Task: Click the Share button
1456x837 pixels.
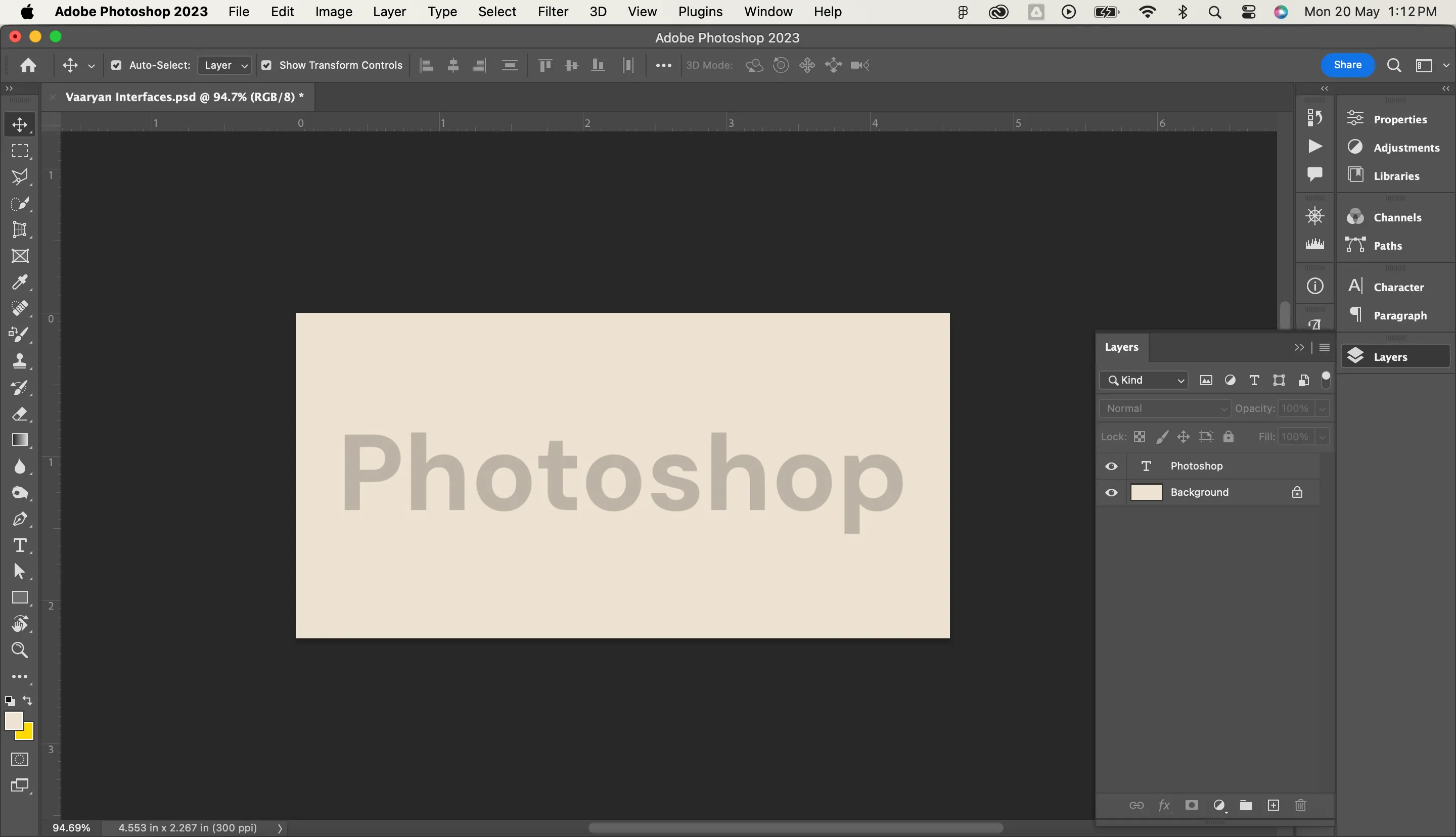Action: 1347,65
